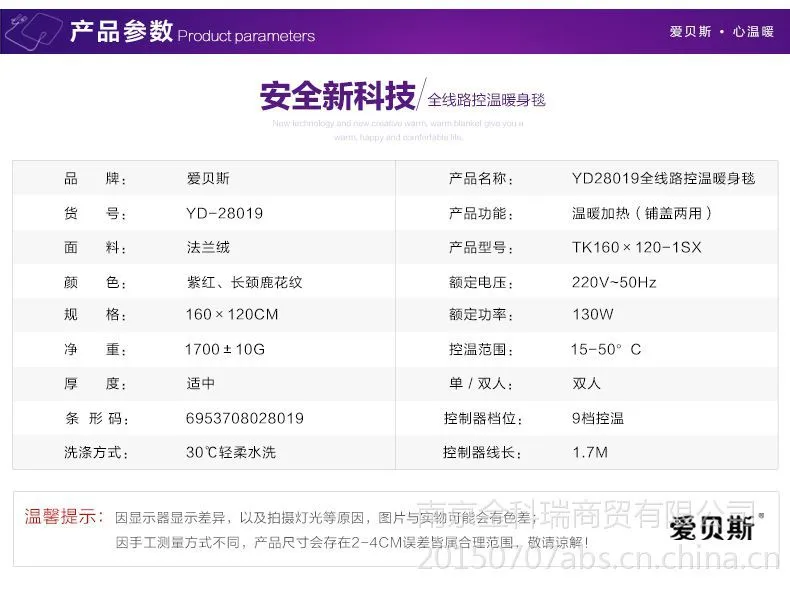Viewport: 790px width, 589px height.
Task: Click the notice line about 显示器显示差异
Action: point(326,518)
